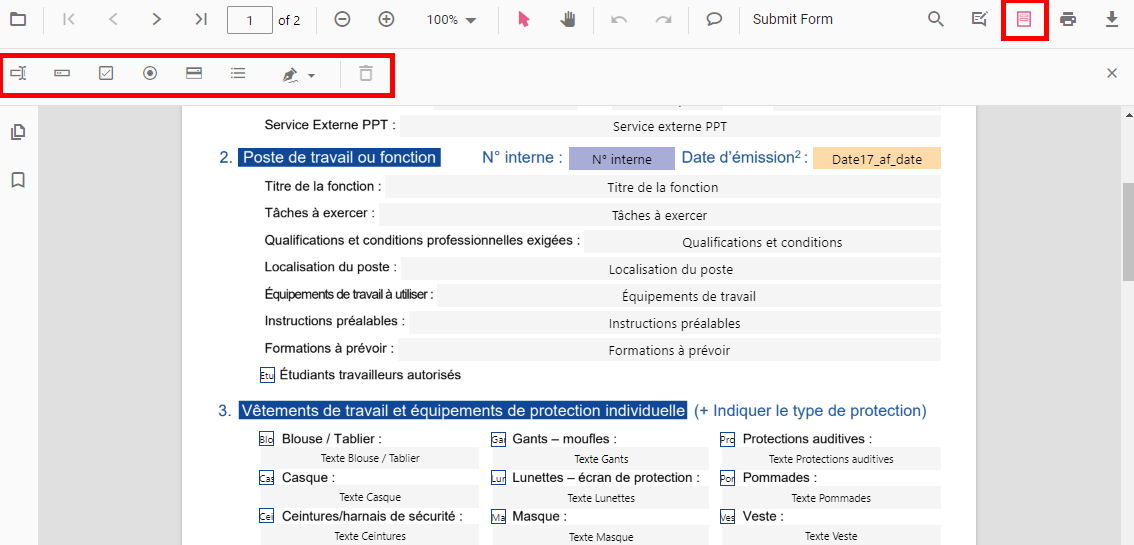Click the Équipements de travail field
This screenshot has height=545, width=1134.
pos(688,296)
